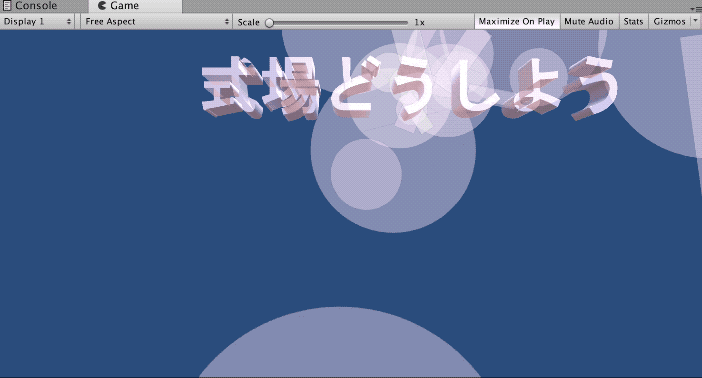Click the Scale slider handle
Viewport: 702px width, 378px height.
click(x=269, y=22)
